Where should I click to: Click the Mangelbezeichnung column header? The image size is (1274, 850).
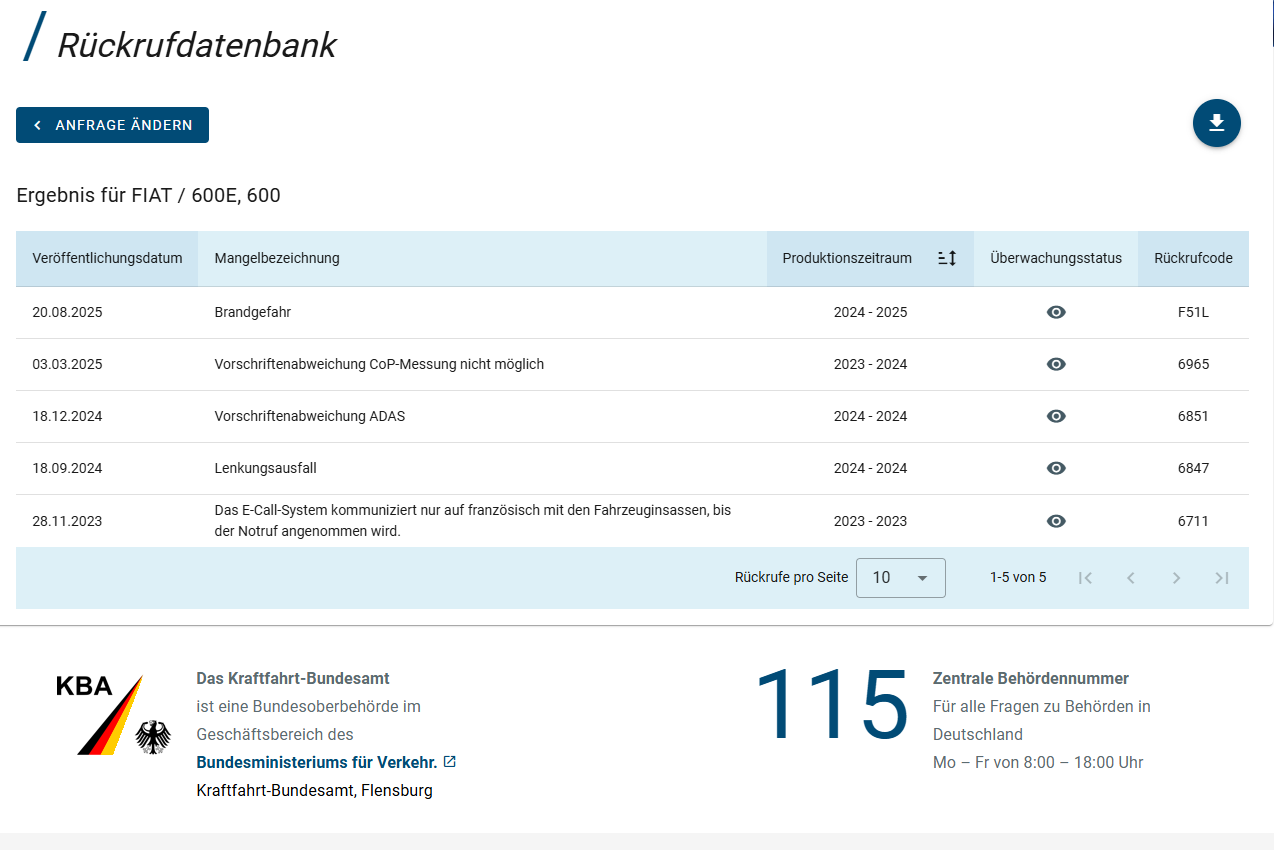click(x=277, y=258)
